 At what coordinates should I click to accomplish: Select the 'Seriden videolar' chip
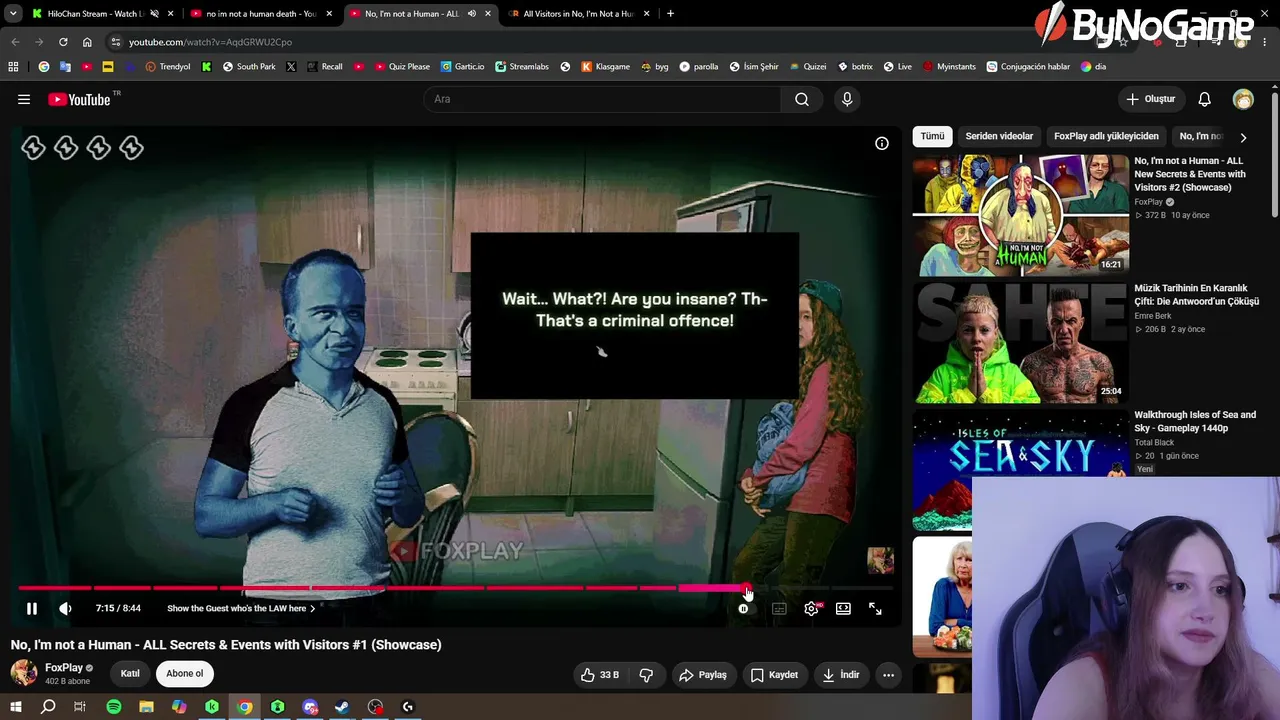tap(999, 136)
